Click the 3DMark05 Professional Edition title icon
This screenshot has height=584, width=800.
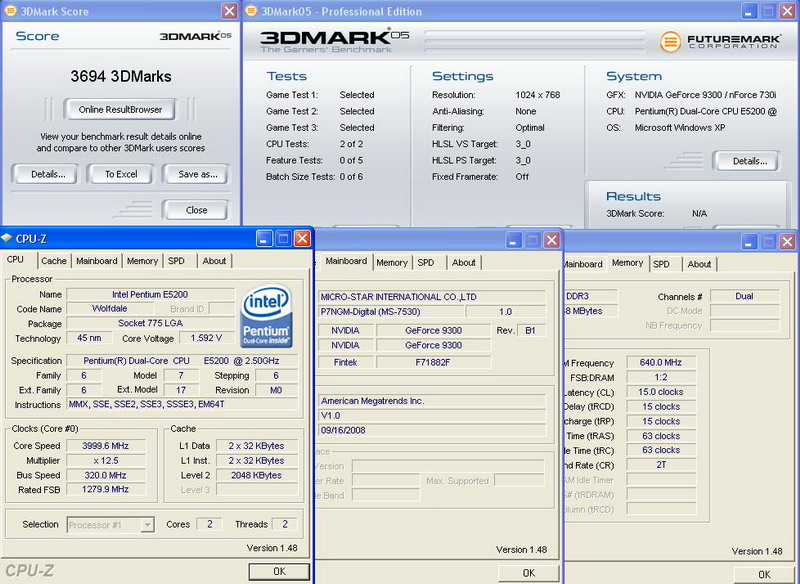(251, 11)
